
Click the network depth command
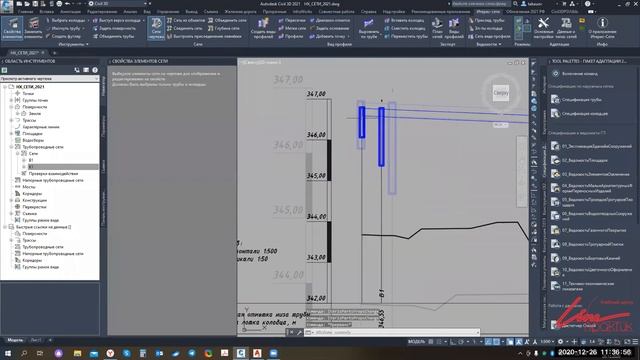(224, 28)
